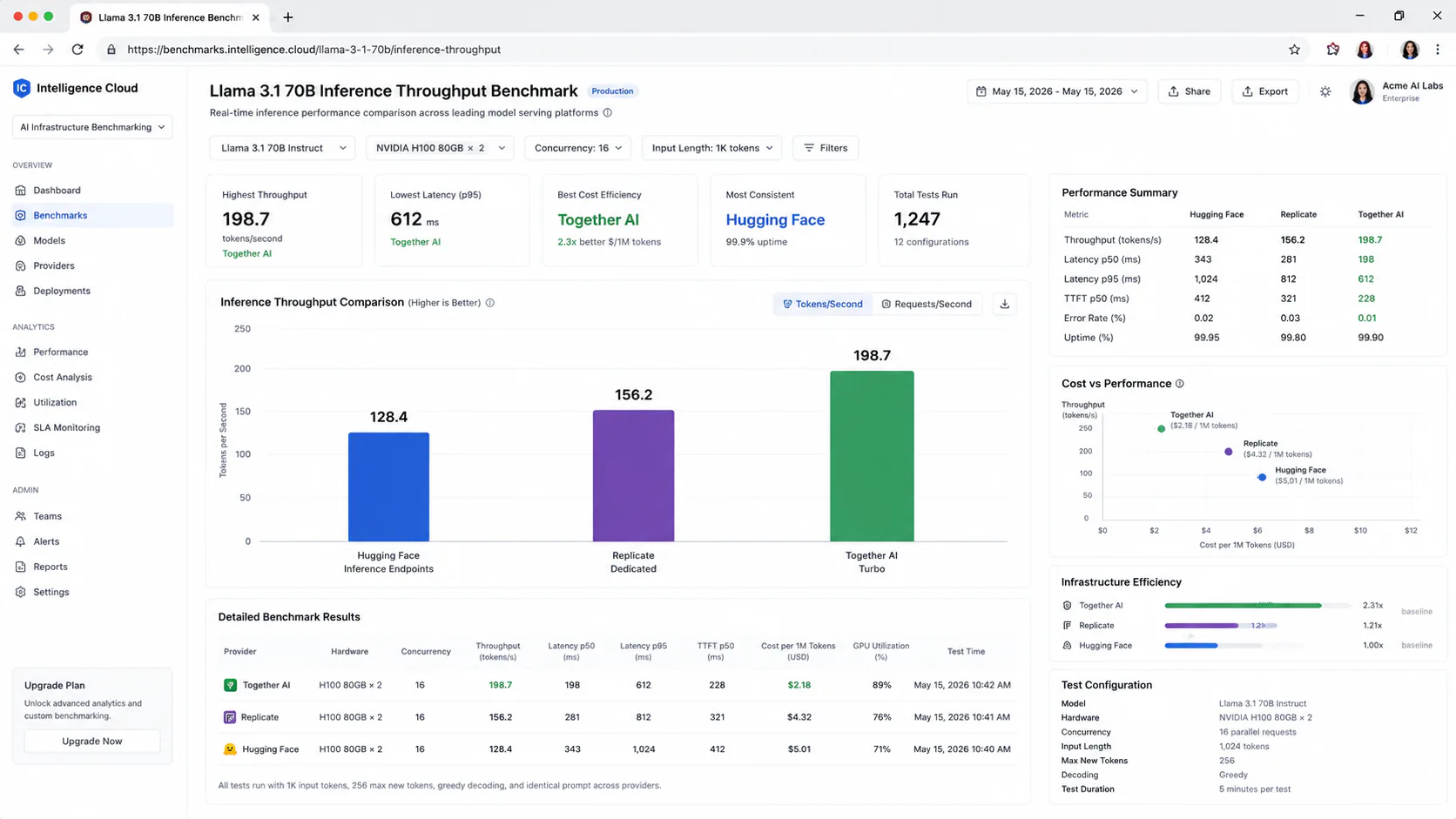Viewport: 1456px width, 819px height.
Task: Click the Hugging Face blue efficiency bar
Action: click(1190, 646)
